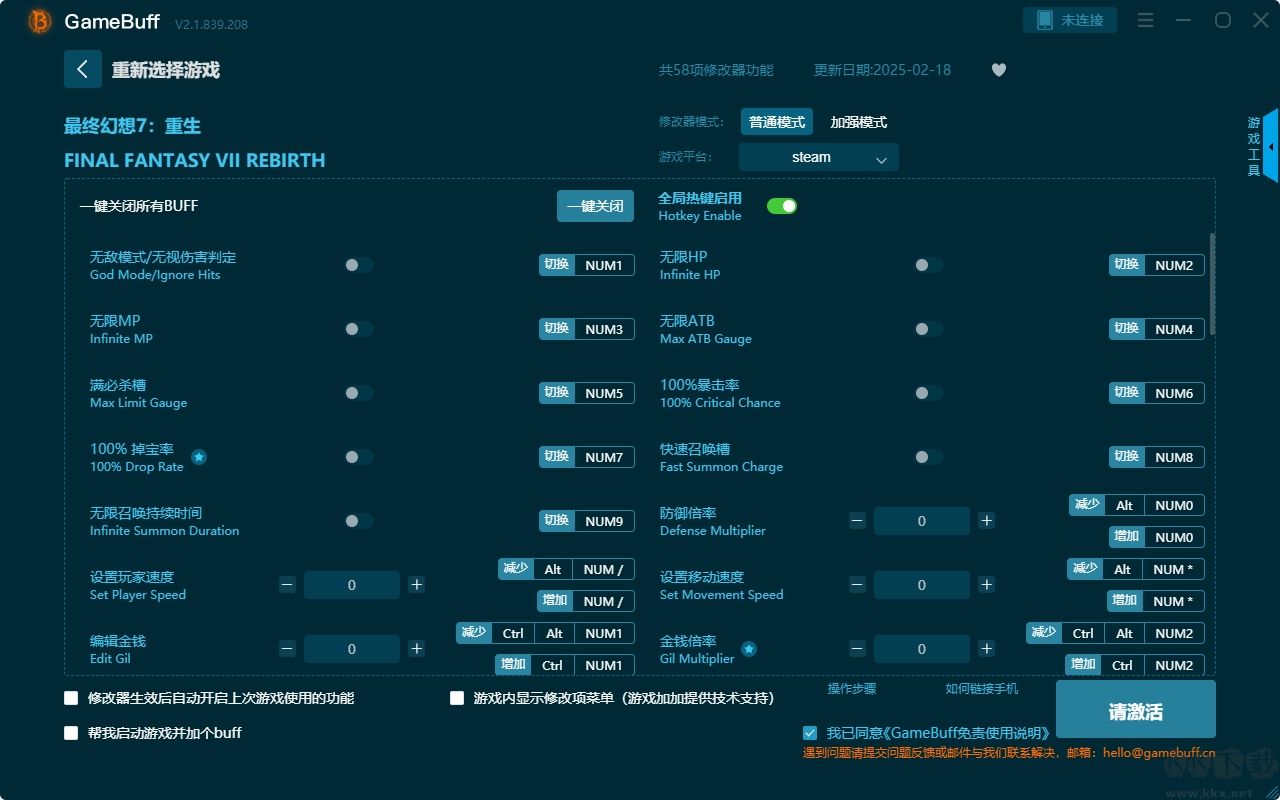Click the cheat list vertical scrollbar

point(1213,284)
